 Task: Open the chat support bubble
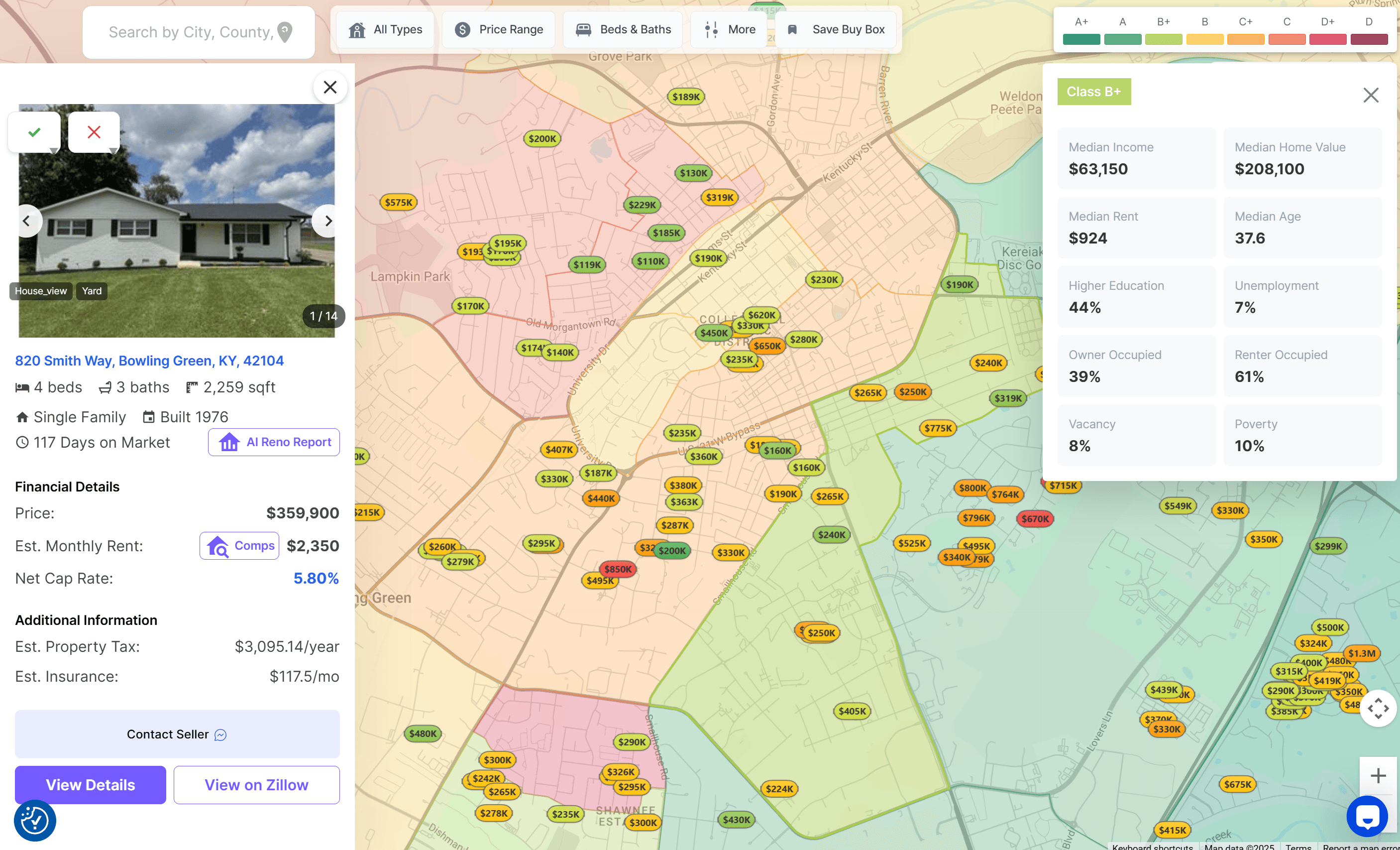pos(1367,817)
